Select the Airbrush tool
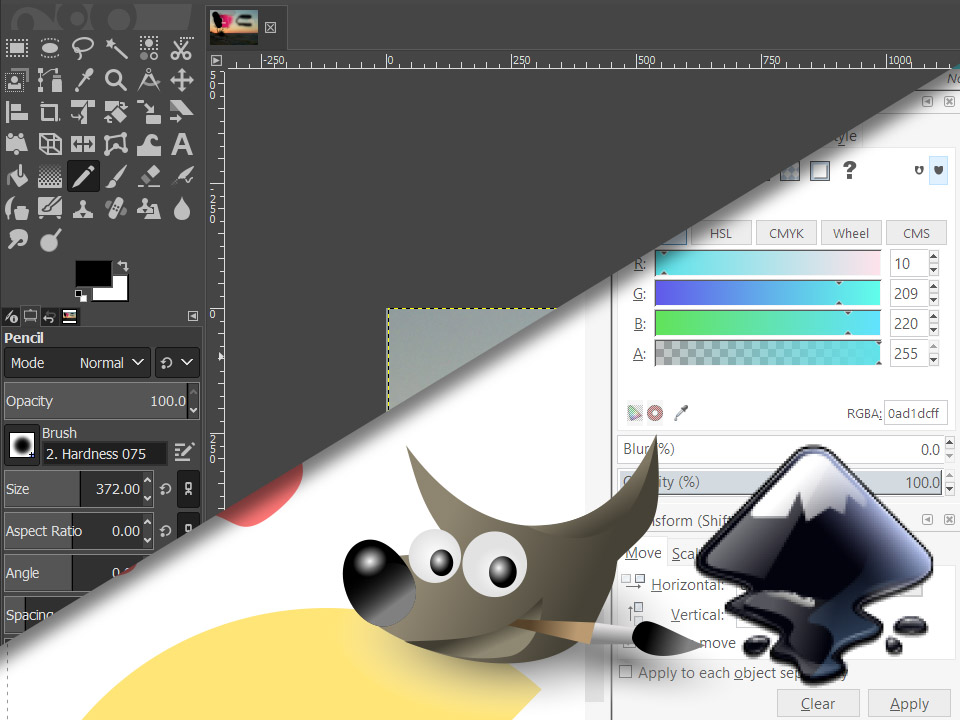960x720 pixels. (x=182, y=177)
